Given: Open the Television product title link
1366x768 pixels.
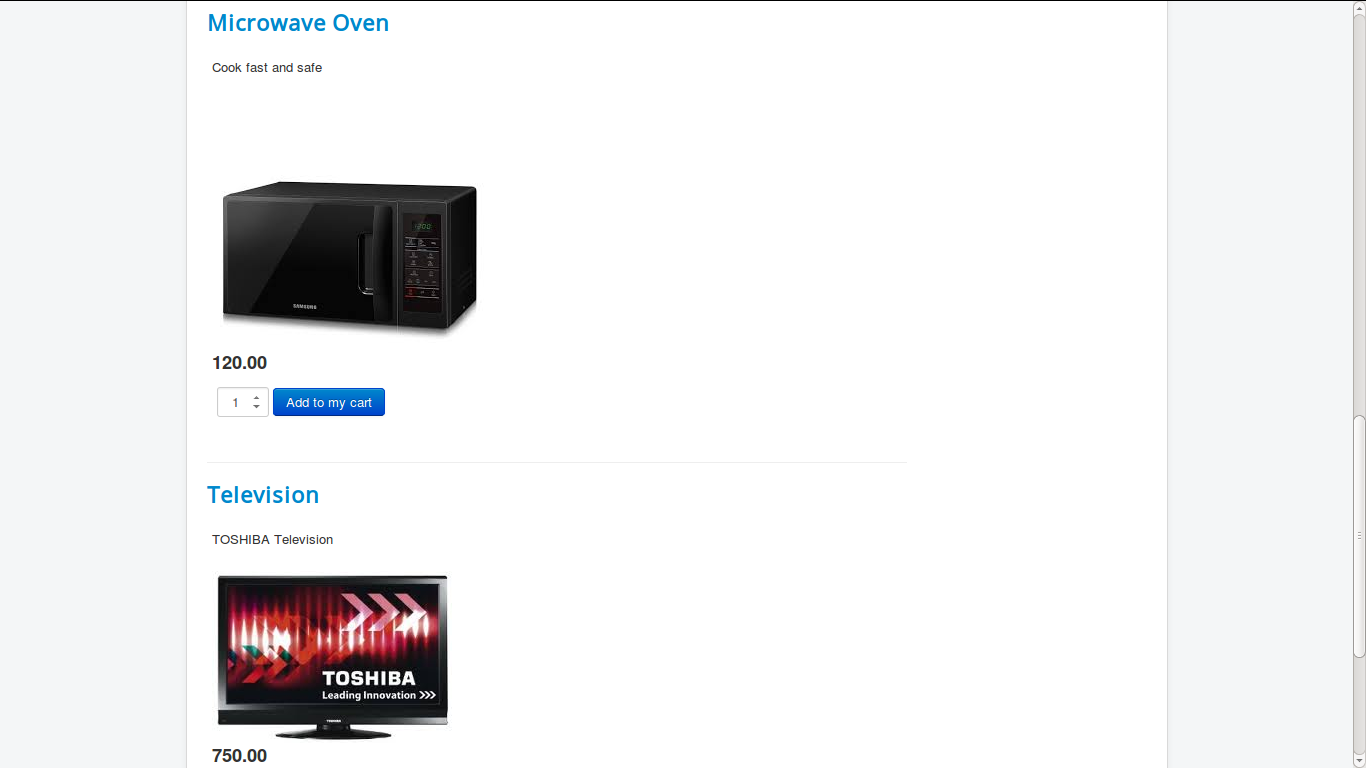Looking at the screenshot, I should click(x=263, y=495).
